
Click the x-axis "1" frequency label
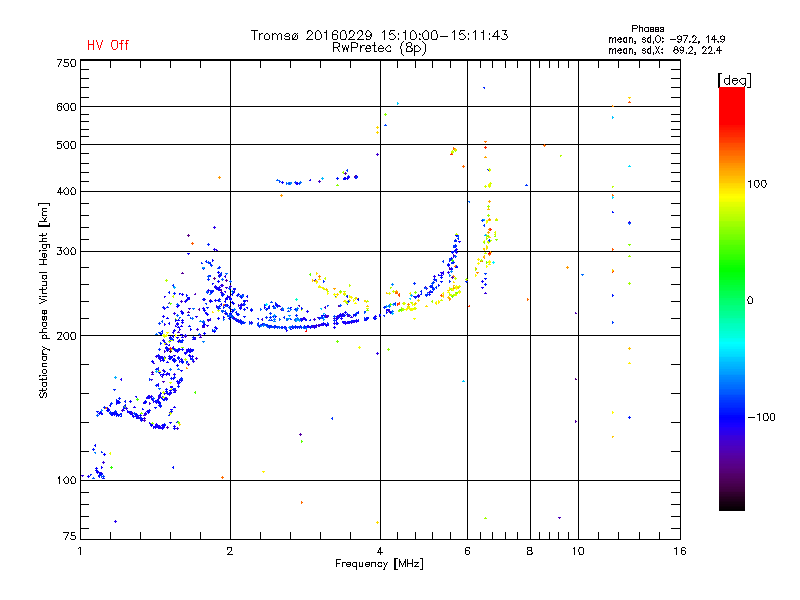point(81,551)
